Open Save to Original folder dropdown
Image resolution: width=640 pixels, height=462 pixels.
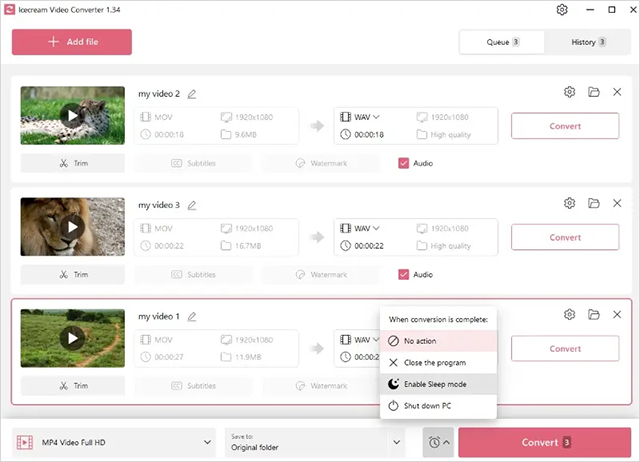tap(313, 442)
